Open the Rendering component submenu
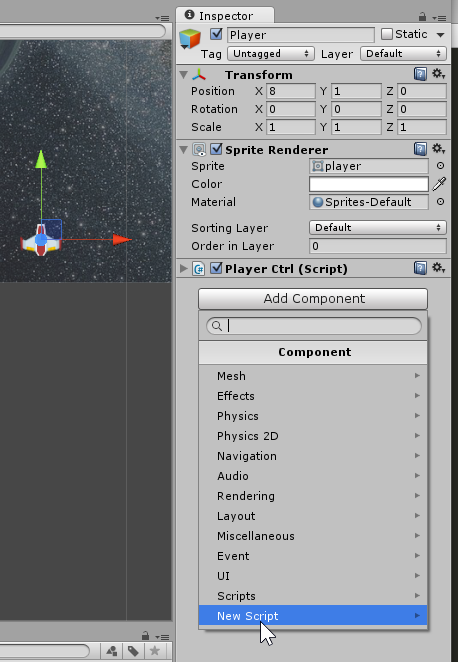This screenshot has height=662, width=458. coord(313,496)
